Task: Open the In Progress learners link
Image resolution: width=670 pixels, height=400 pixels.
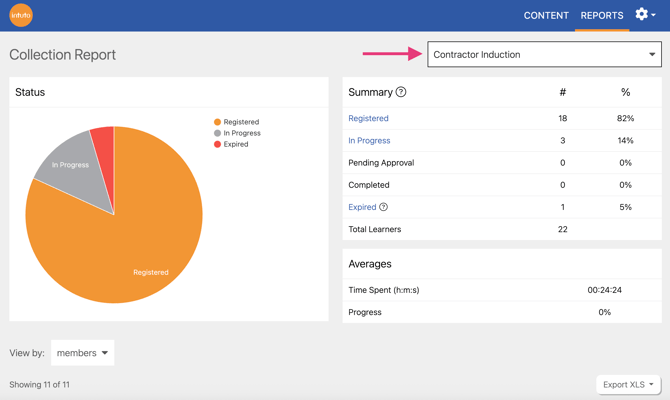Action: point(369,141)
